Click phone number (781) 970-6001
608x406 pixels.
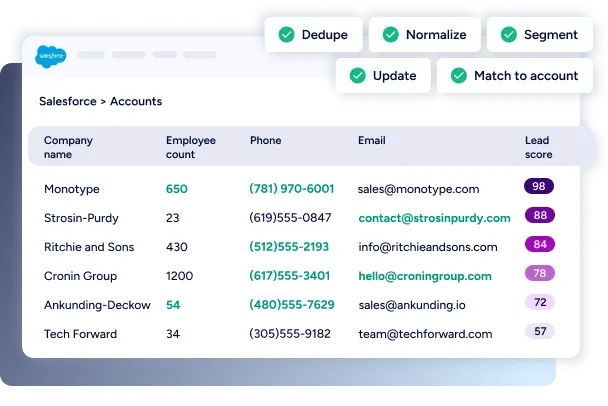click(292, 189)
